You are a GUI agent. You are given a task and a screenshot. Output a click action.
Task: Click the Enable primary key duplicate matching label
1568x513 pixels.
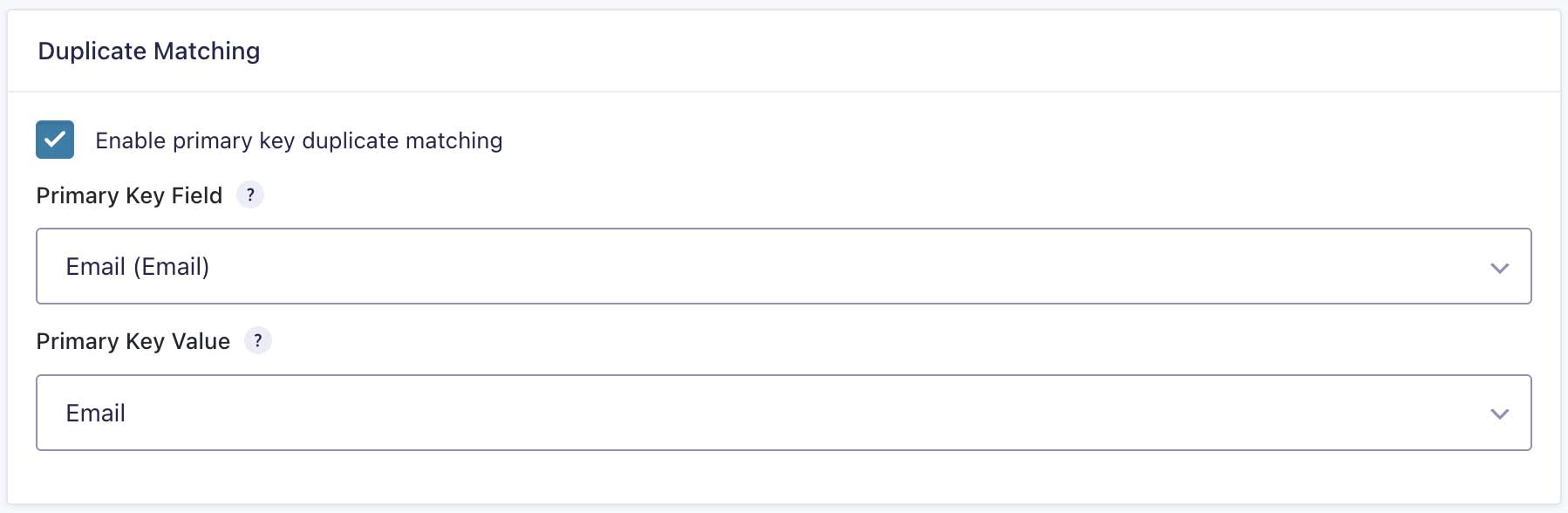coord(298,140)
